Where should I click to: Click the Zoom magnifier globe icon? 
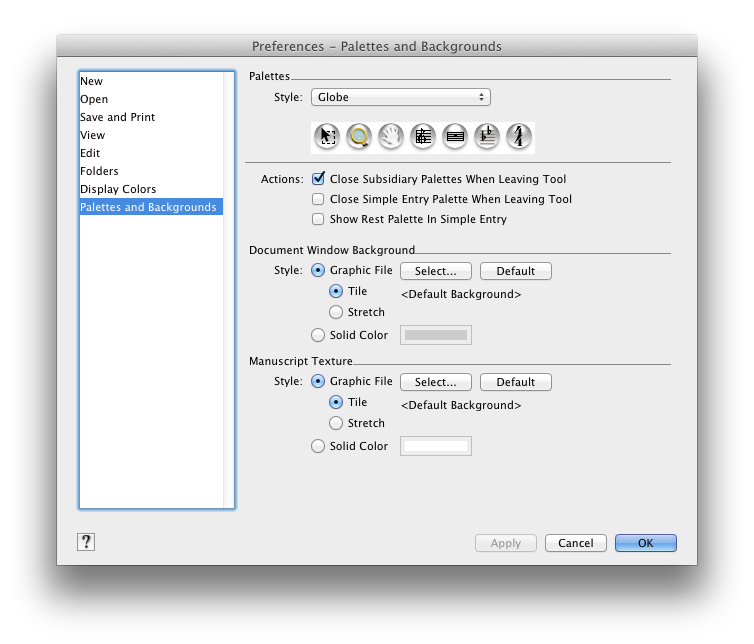pyautogui.click(x=359, y=137)
